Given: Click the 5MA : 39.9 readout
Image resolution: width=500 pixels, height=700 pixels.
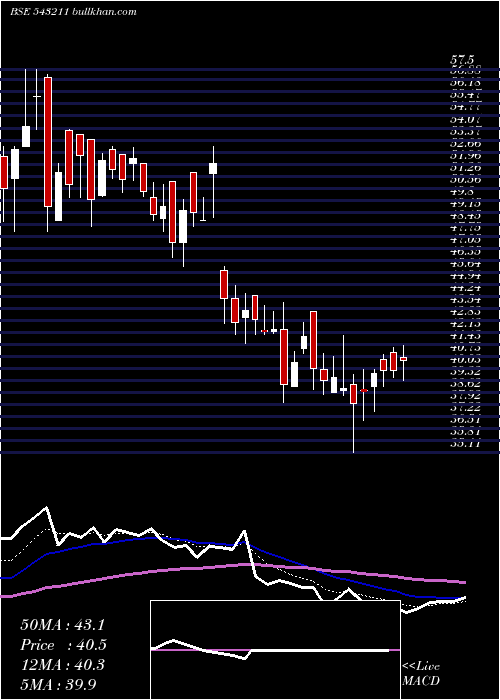Looking at the screenshot, I should (59, 684).
